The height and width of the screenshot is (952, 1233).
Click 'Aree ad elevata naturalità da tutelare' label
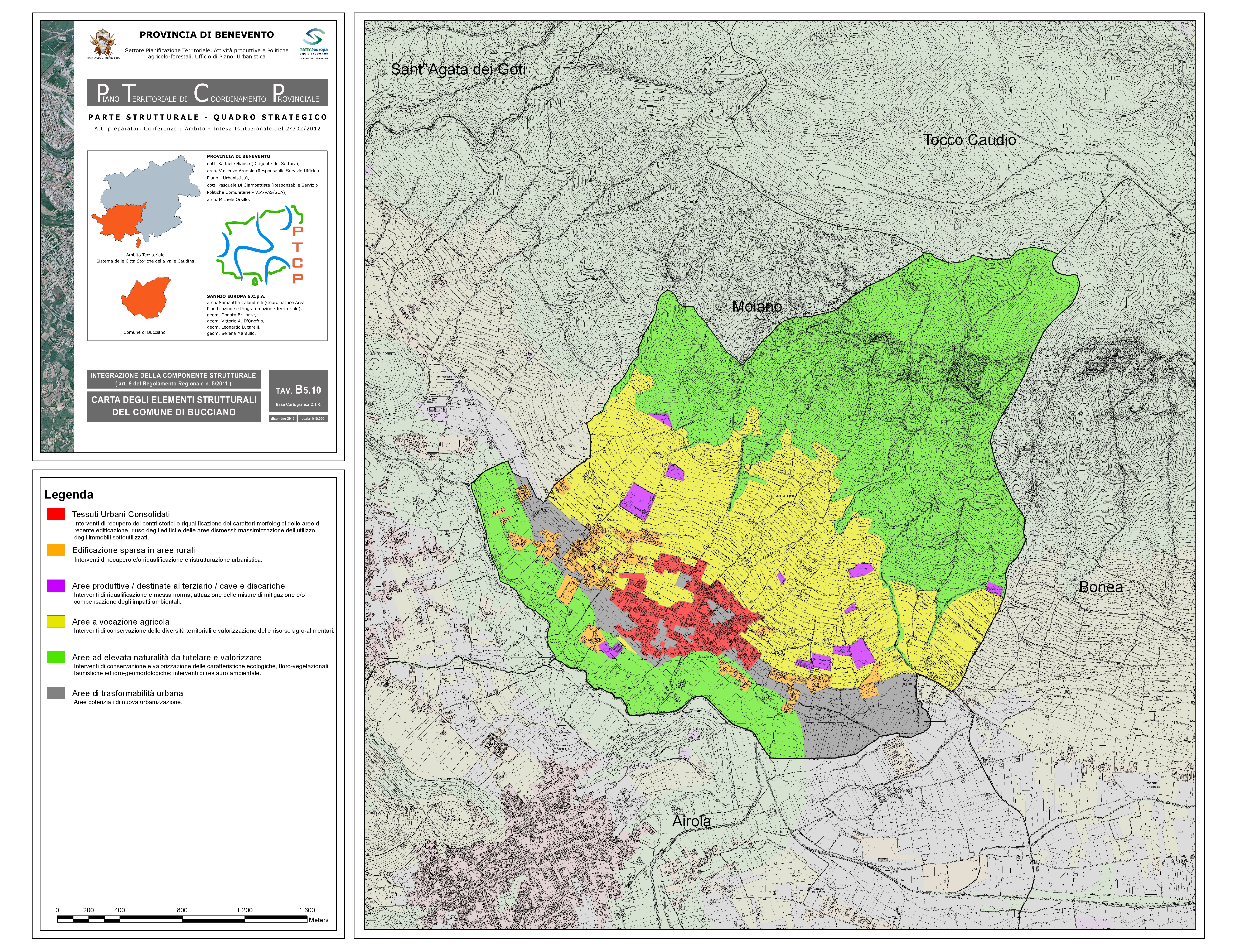(x=166, y=657)
